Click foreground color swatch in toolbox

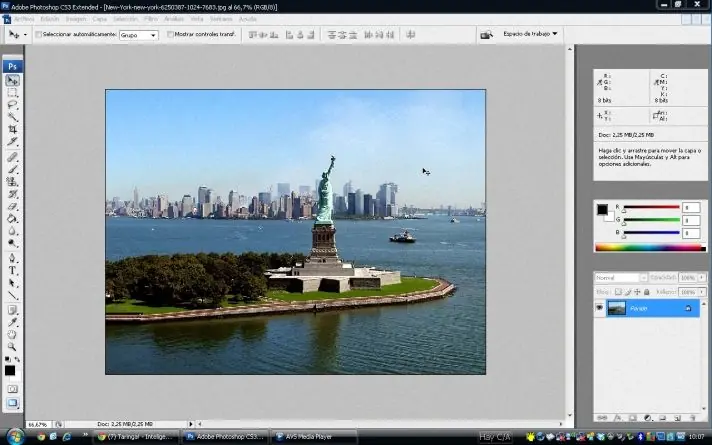(x=10, y=371)
